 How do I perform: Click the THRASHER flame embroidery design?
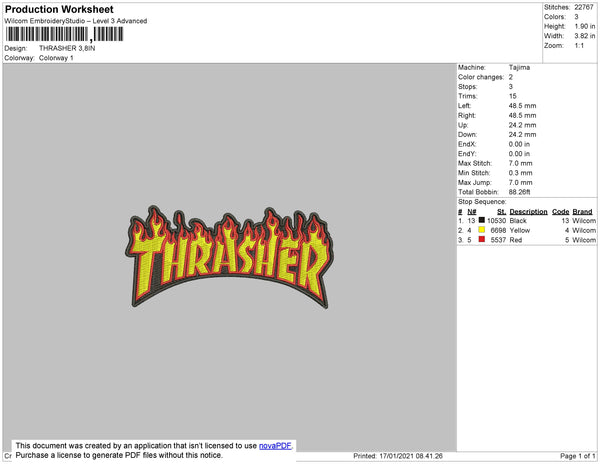click(x=229, y=257)
